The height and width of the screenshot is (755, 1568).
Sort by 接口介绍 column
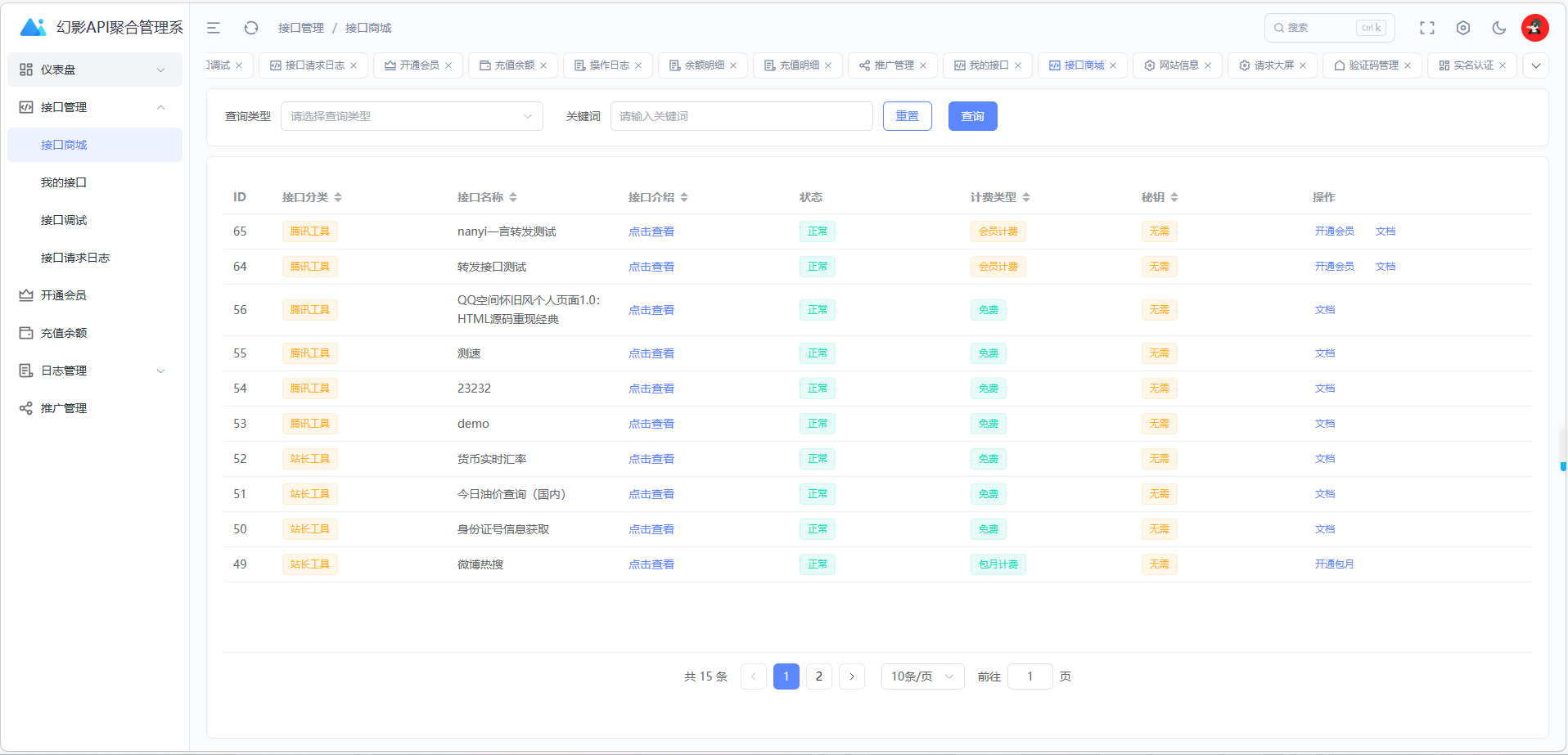click(684, 197)
